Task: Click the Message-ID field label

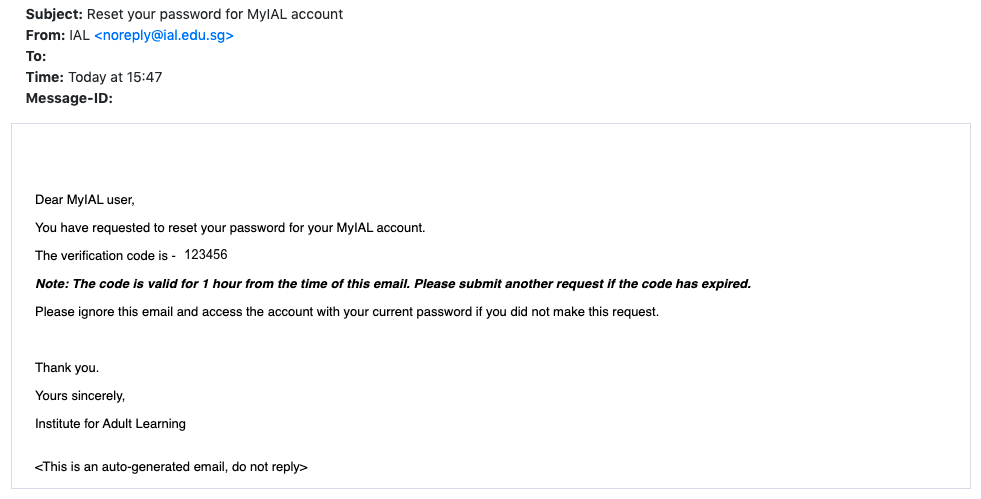Action: point(69,98)
